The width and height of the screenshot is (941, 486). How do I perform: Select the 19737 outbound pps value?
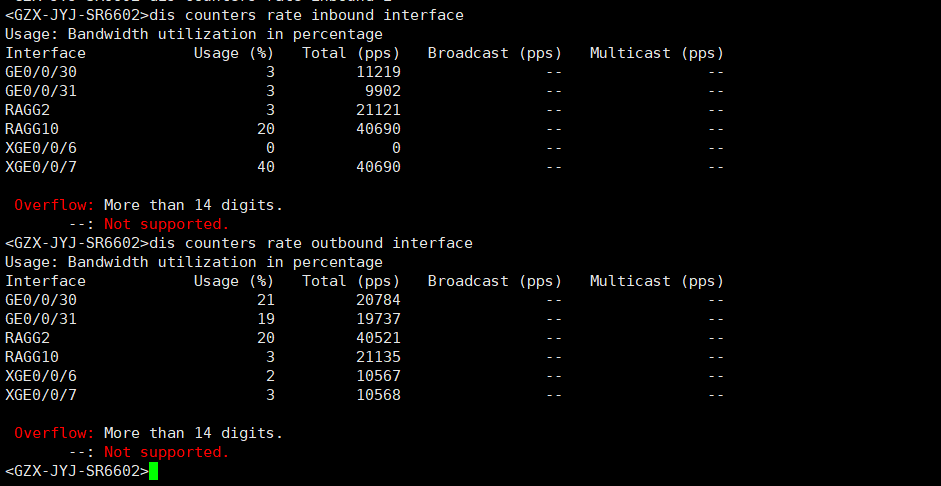click(378, 319)
